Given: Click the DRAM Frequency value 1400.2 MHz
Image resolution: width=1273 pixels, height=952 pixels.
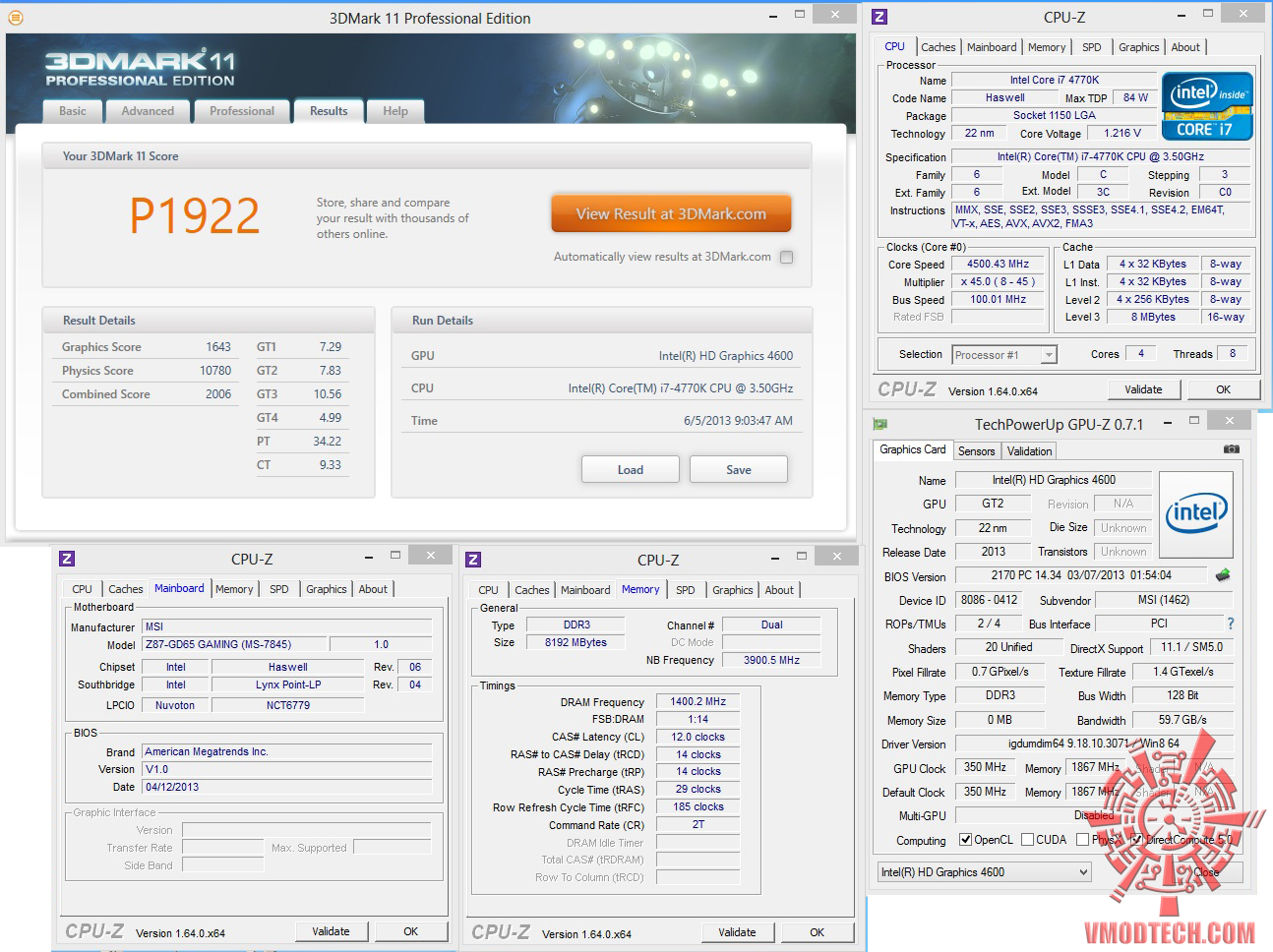Looking at the screenshot, I should [x=697, y=701].
